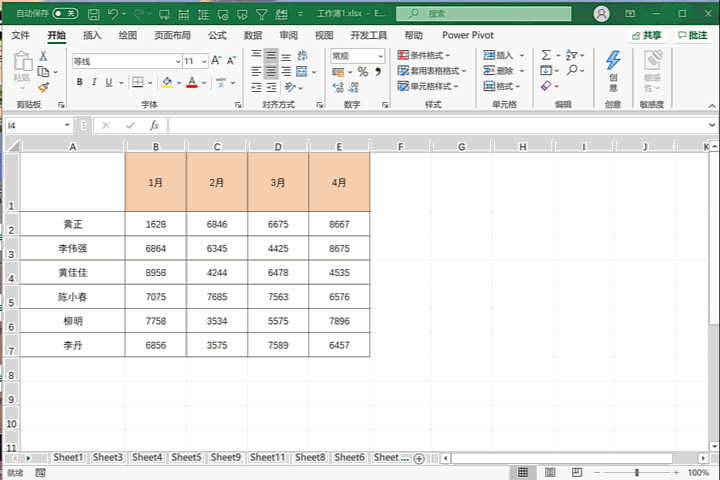Click the Name Box showing I4

click(33, 126)
